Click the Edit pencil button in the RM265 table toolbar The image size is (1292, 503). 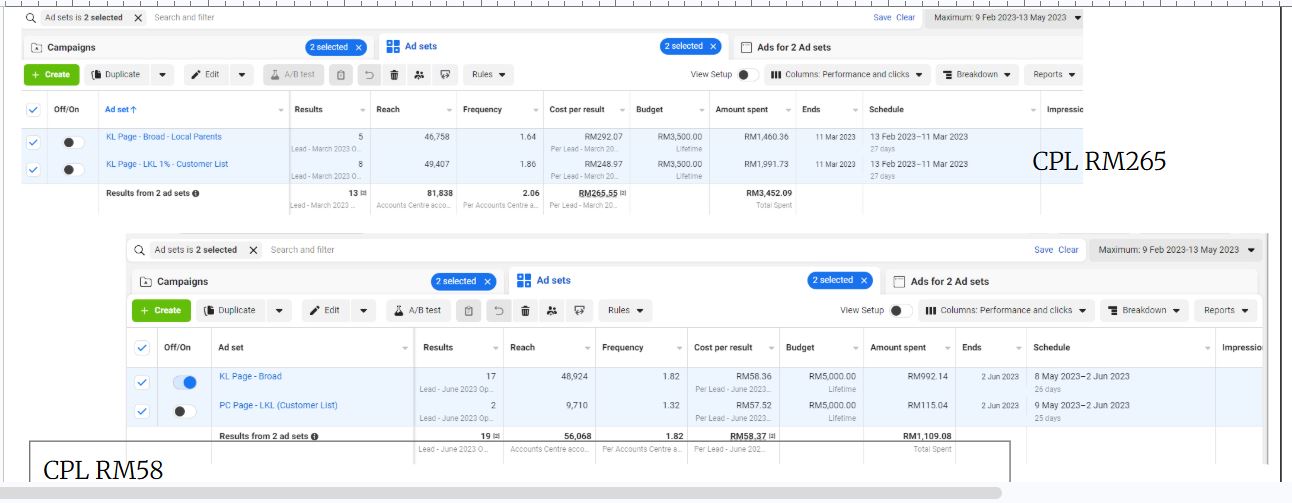pyautogui.click(x=207, y=75)
